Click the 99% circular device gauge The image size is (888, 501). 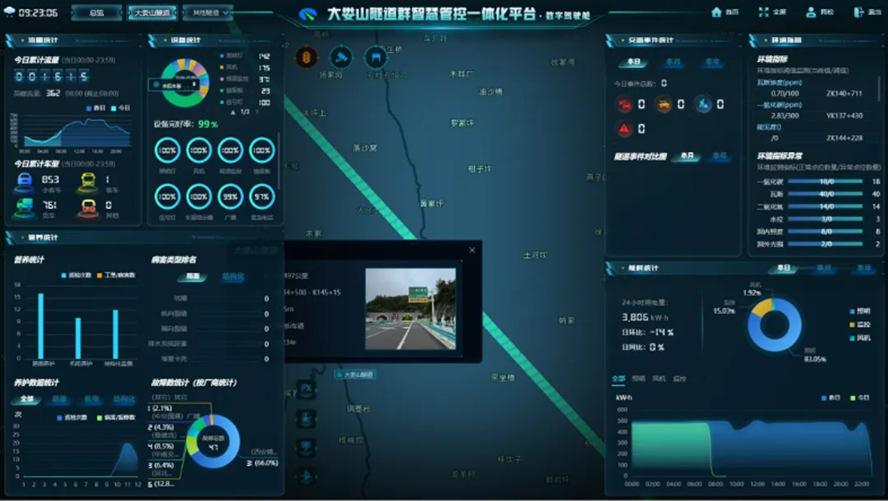click(230, 196)
